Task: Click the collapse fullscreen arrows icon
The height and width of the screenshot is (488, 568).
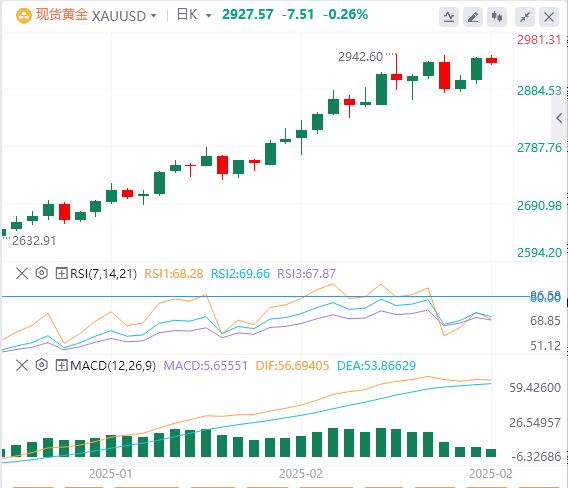Action: pos(525,17)
